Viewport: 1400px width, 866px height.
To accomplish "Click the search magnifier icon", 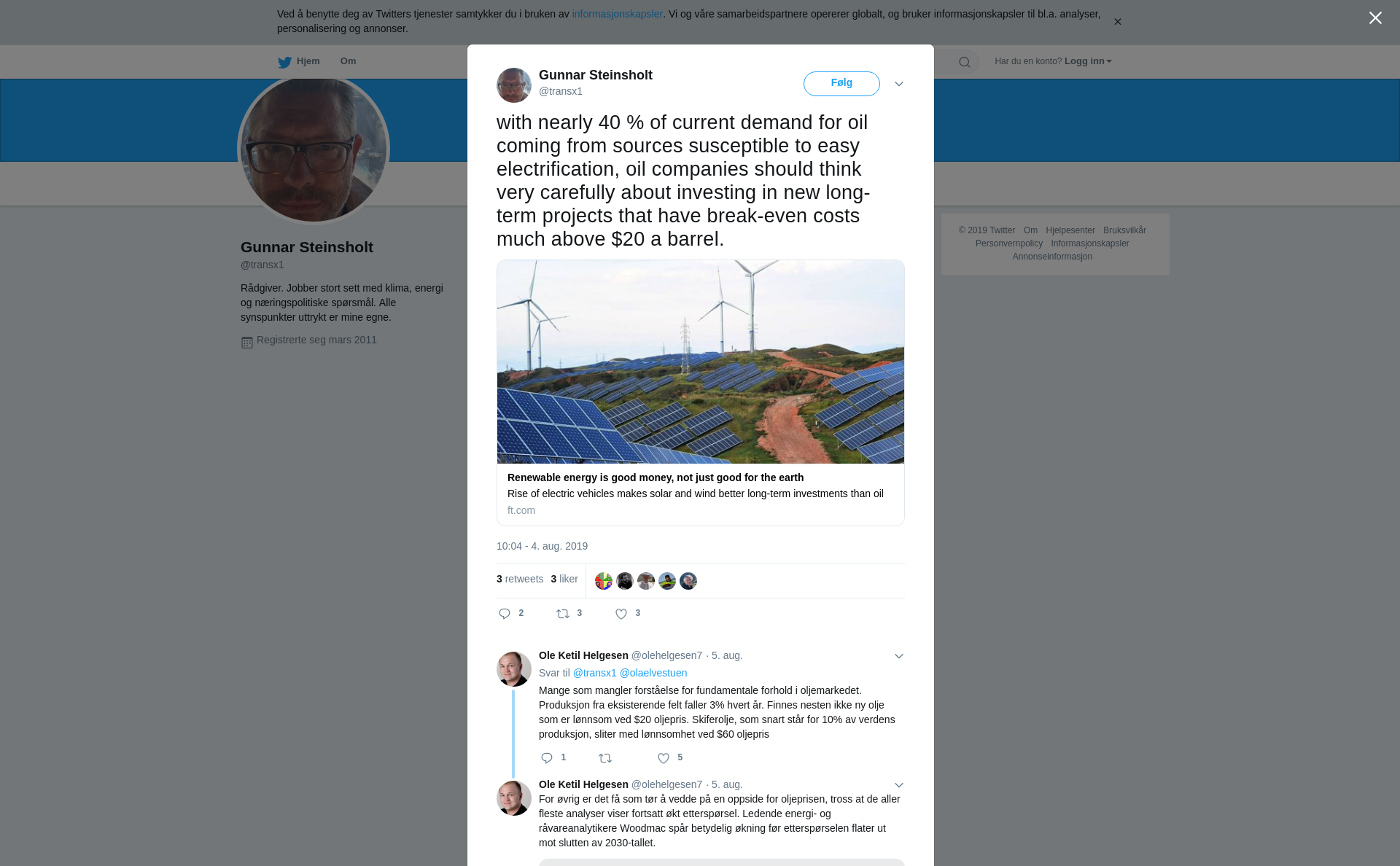I will click(964, 62).
